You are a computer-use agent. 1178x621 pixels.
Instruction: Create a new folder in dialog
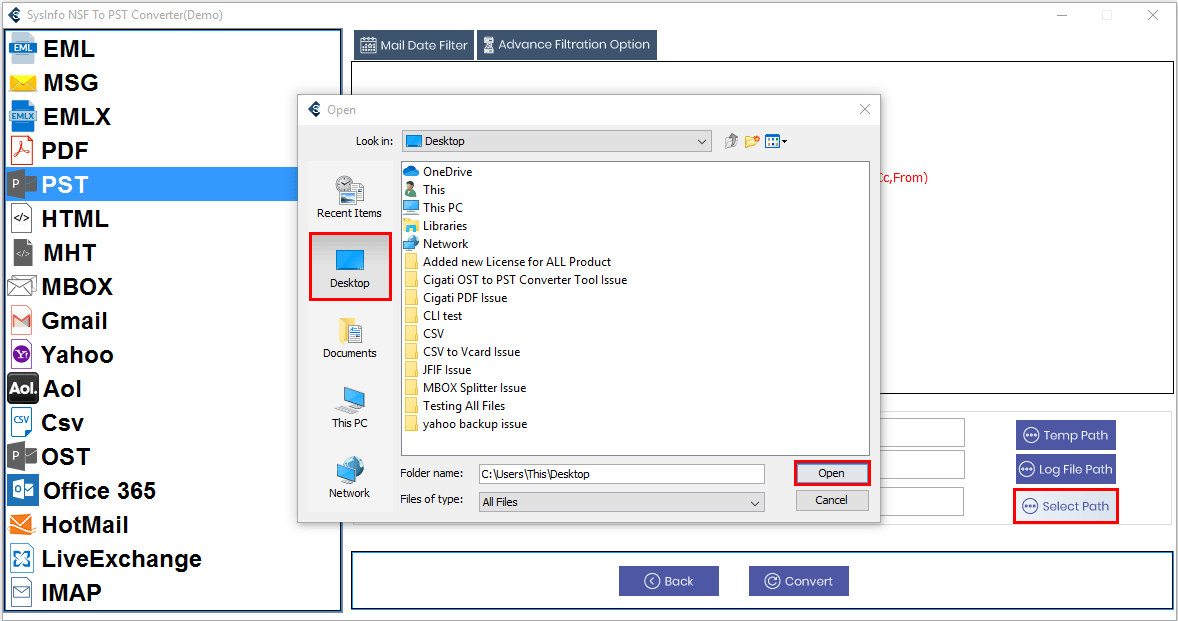coord(752,141)
